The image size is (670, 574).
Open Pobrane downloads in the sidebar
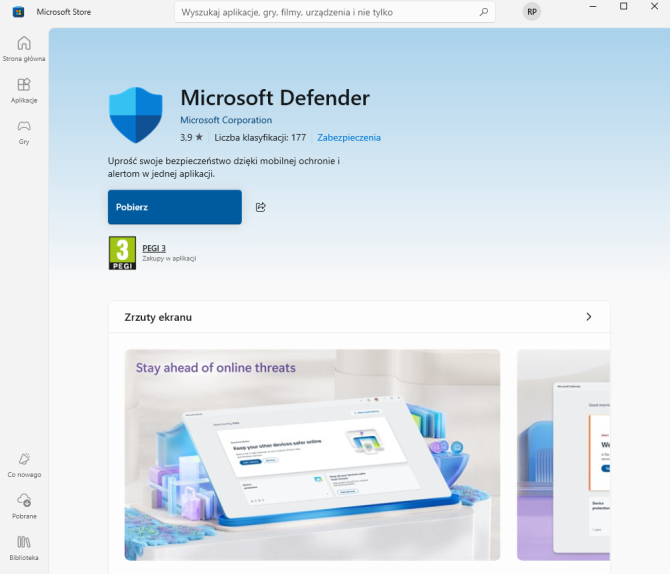(24, 506)
